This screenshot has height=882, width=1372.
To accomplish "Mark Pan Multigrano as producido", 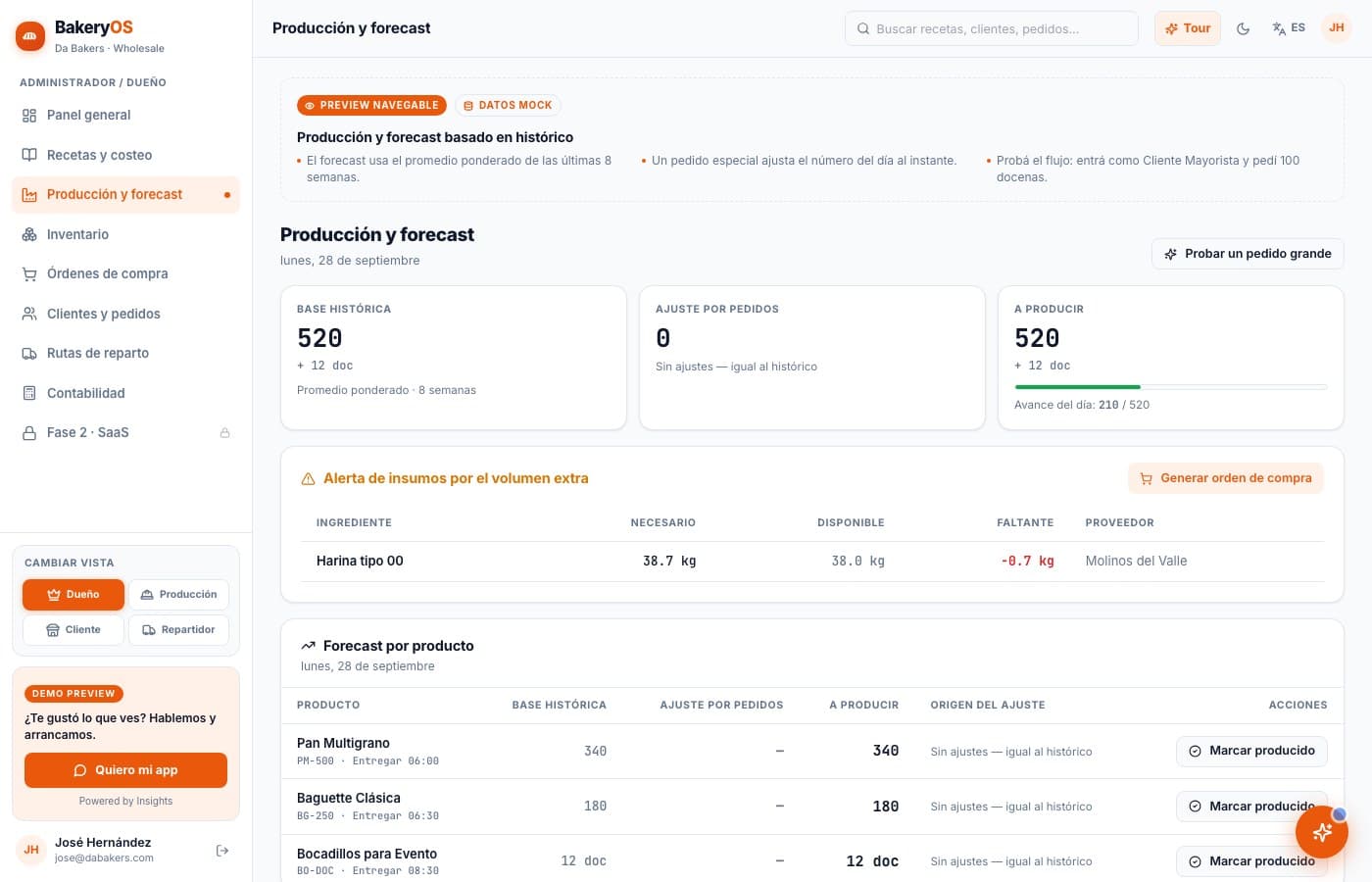I will [x=1251, y=751].
